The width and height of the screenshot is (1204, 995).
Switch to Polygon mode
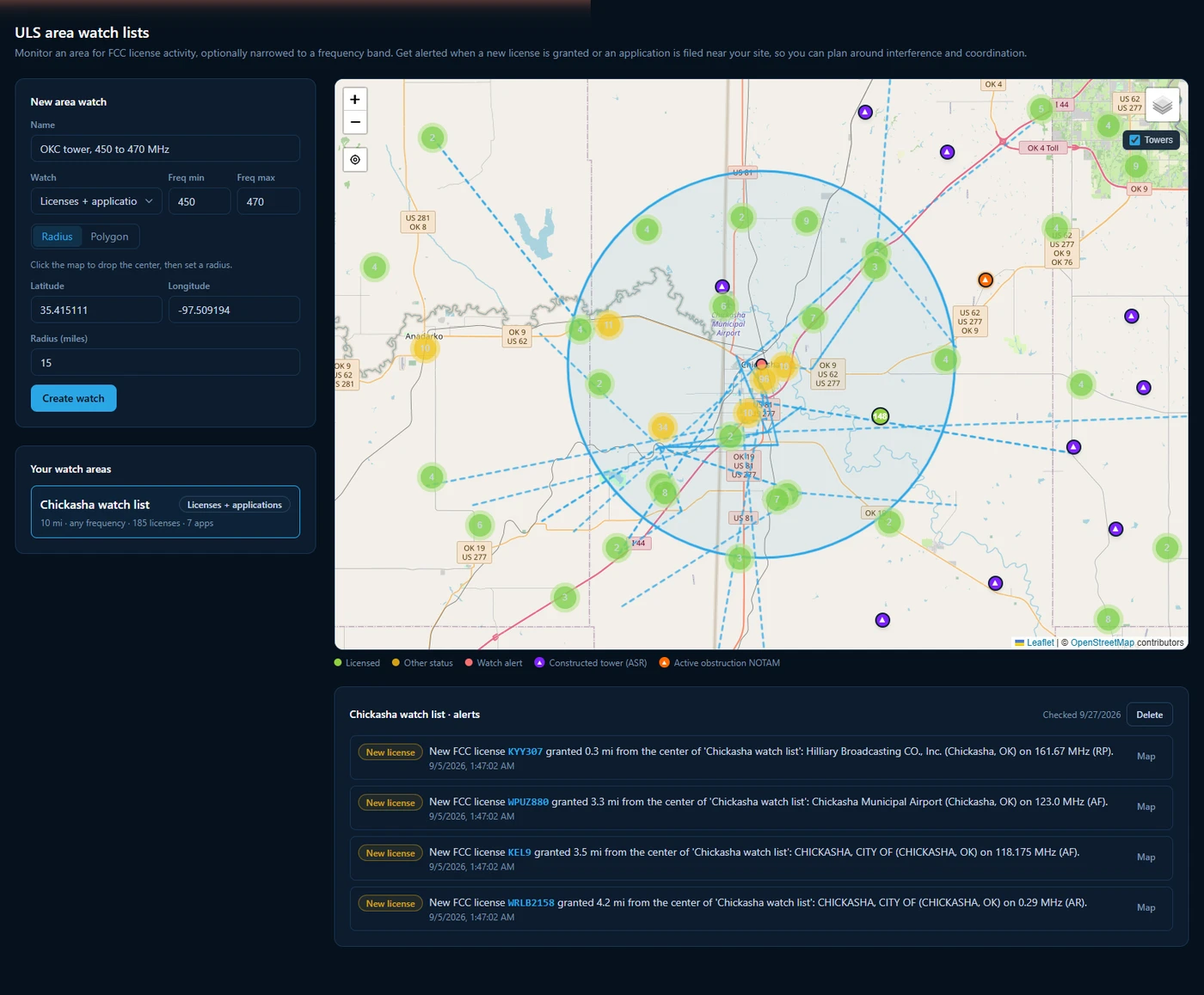pos(109,236)
